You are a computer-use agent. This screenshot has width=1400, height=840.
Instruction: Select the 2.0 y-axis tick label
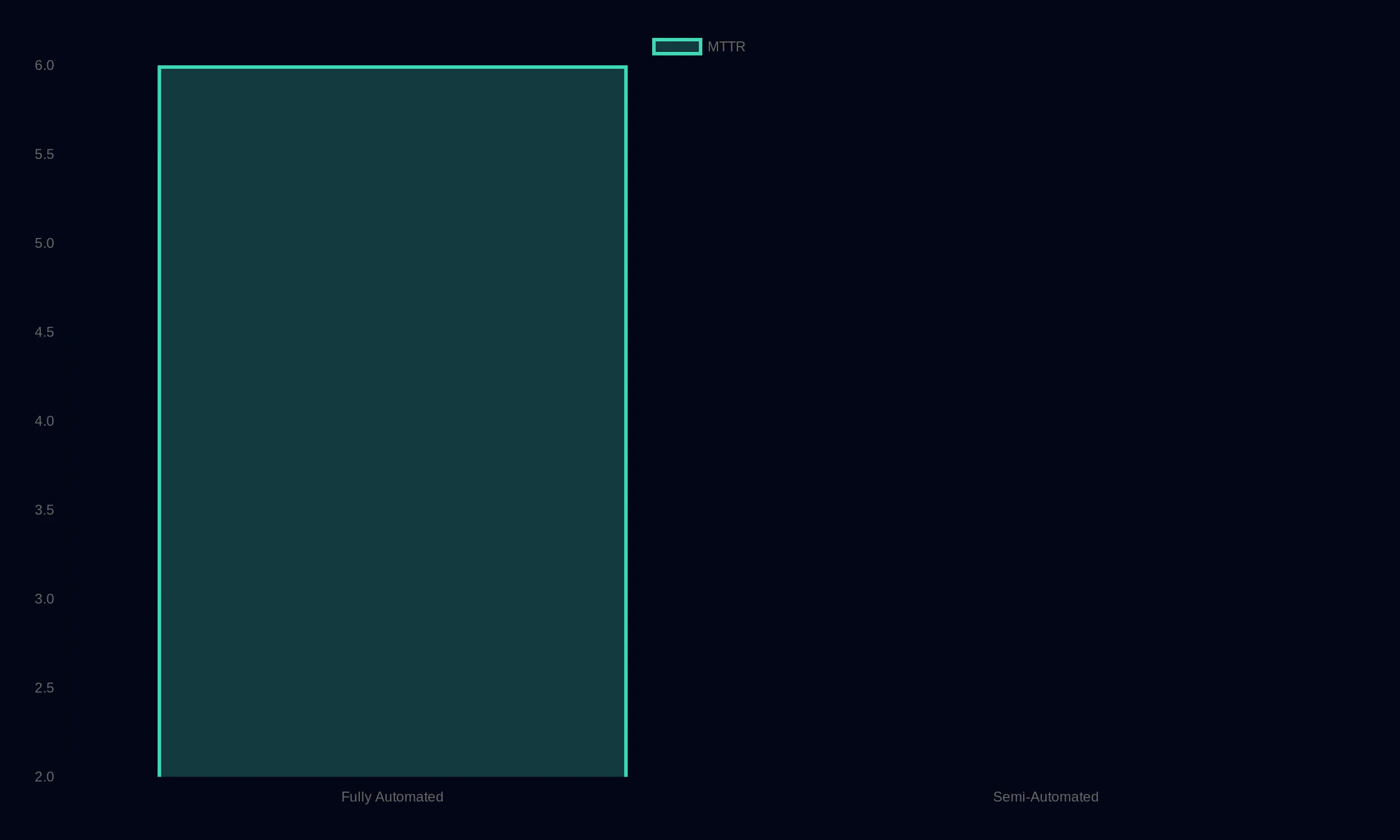point(44,776)
